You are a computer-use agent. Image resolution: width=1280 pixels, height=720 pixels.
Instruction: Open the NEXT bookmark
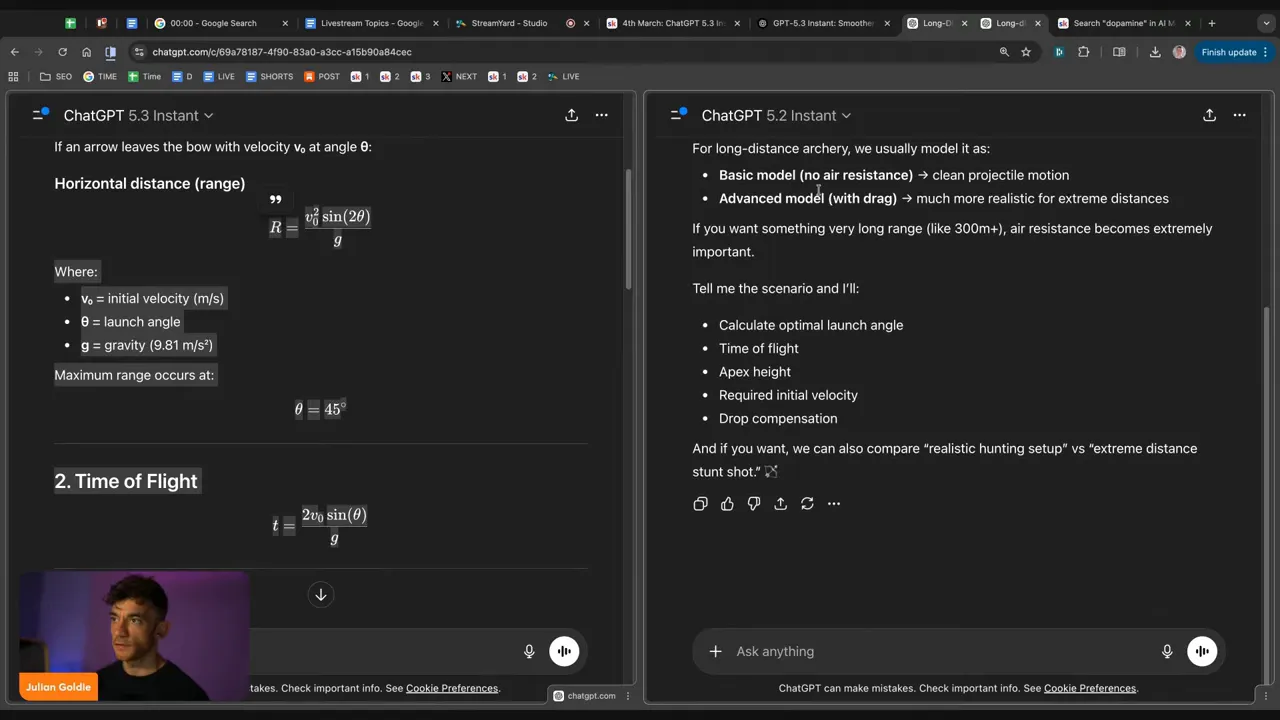tap(459, 76)
